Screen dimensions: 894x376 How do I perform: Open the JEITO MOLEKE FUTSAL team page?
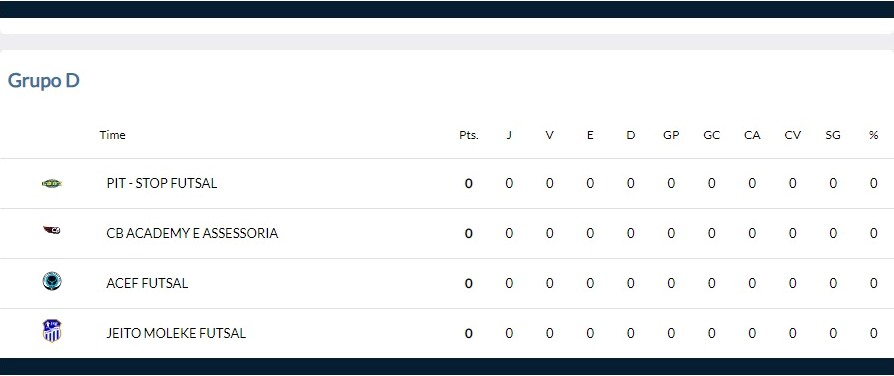176,333
